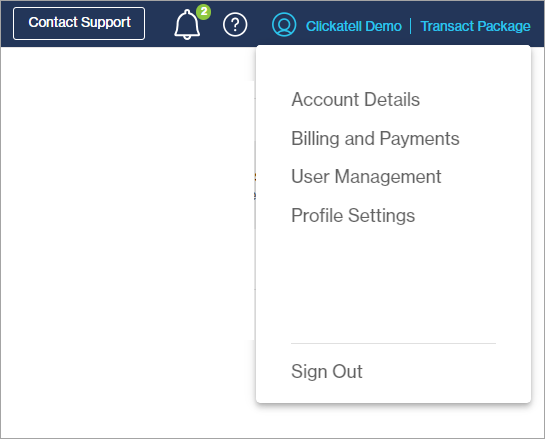Open Billing and Payments
Image resolution: width=545 pixels, height=439 pixels.
(x=375, y=138)
